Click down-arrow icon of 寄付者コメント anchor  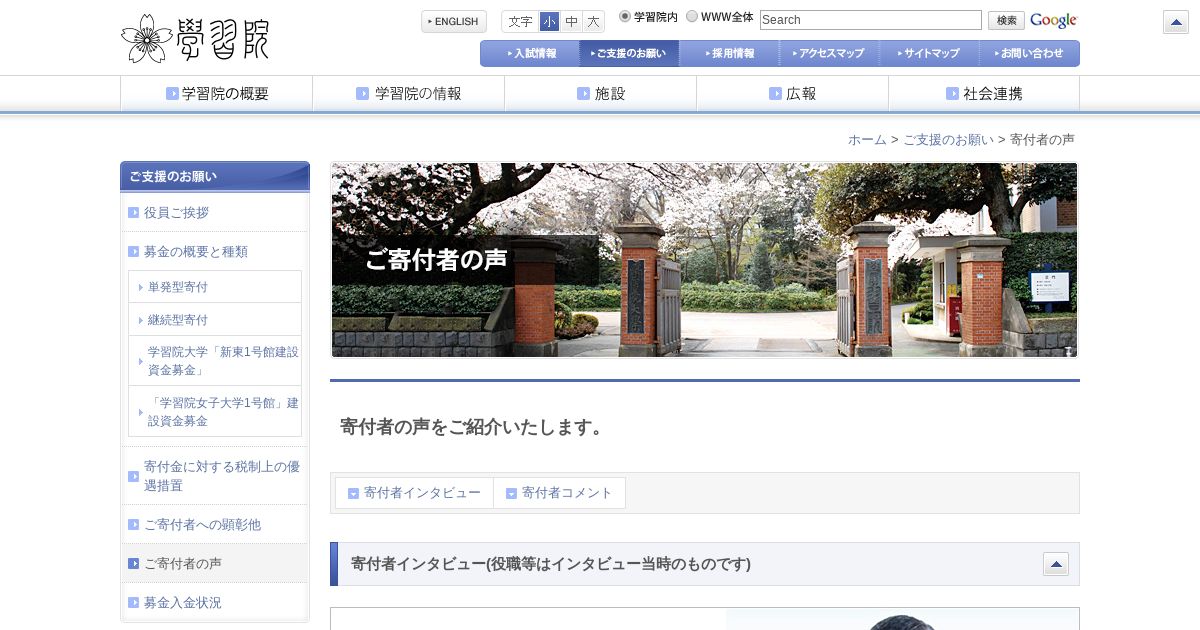[x=511, y=493]
